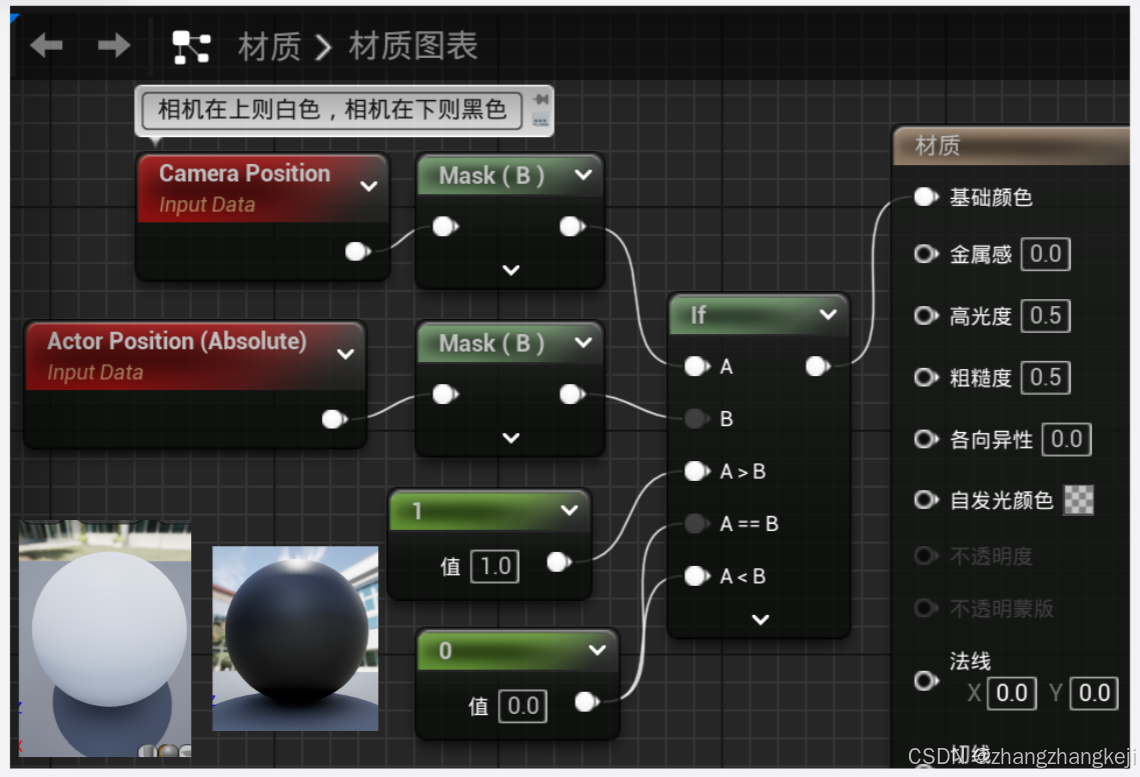Edit the 高光度 value 0.5
Image resolution: width=1140 pixels, height=777 pixels.
(1045, 315)
